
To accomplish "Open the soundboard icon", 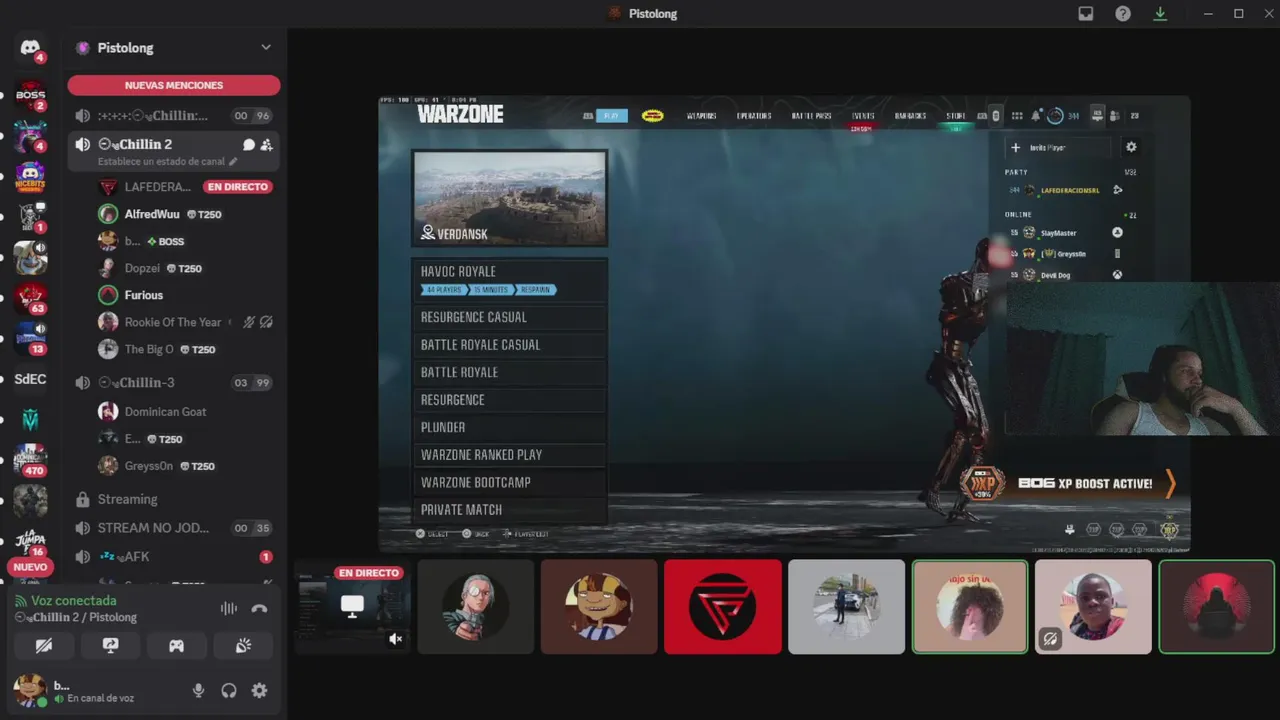I will click(243, 646).
